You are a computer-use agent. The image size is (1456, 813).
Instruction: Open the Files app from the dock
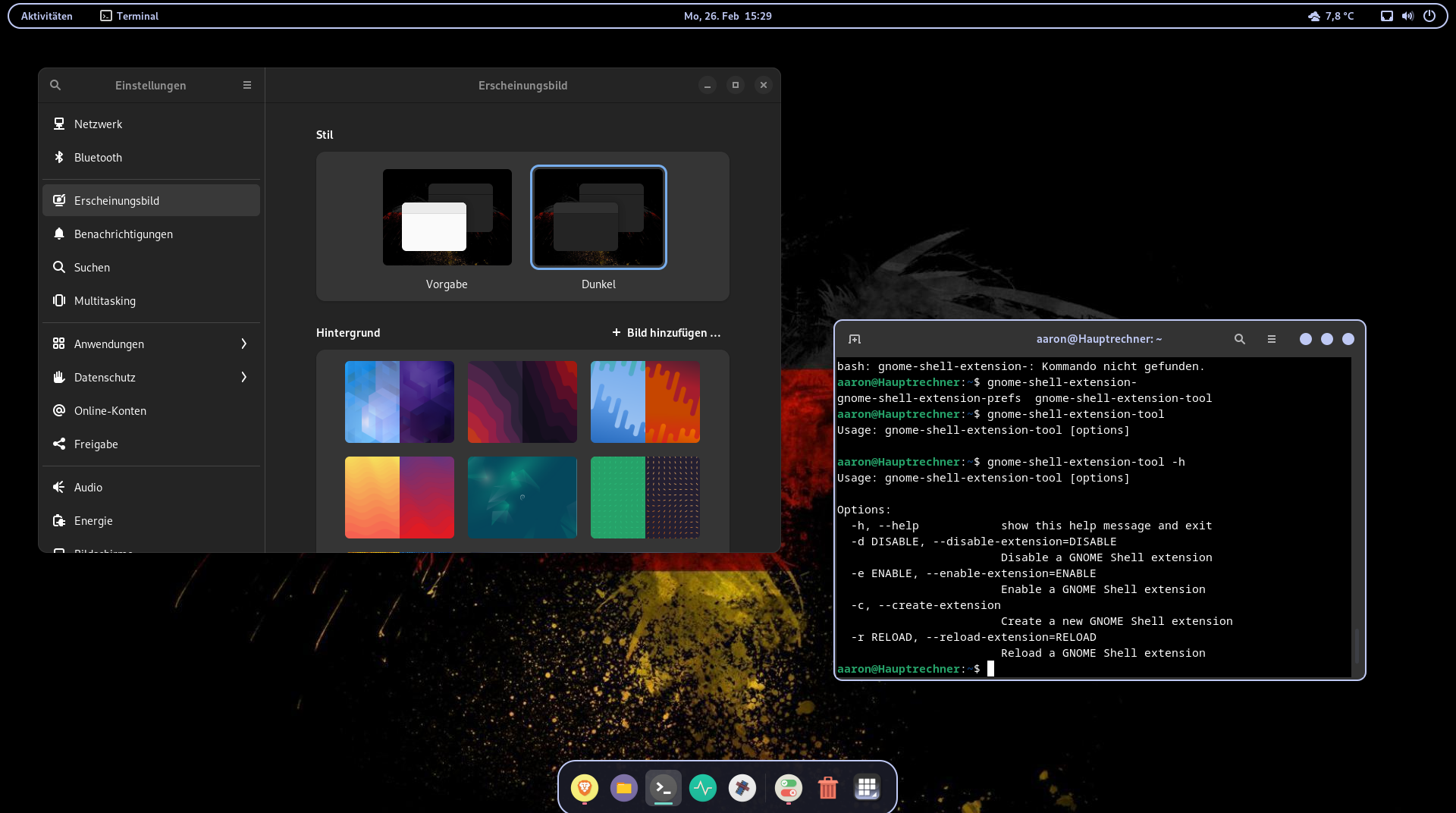point(623,788)
